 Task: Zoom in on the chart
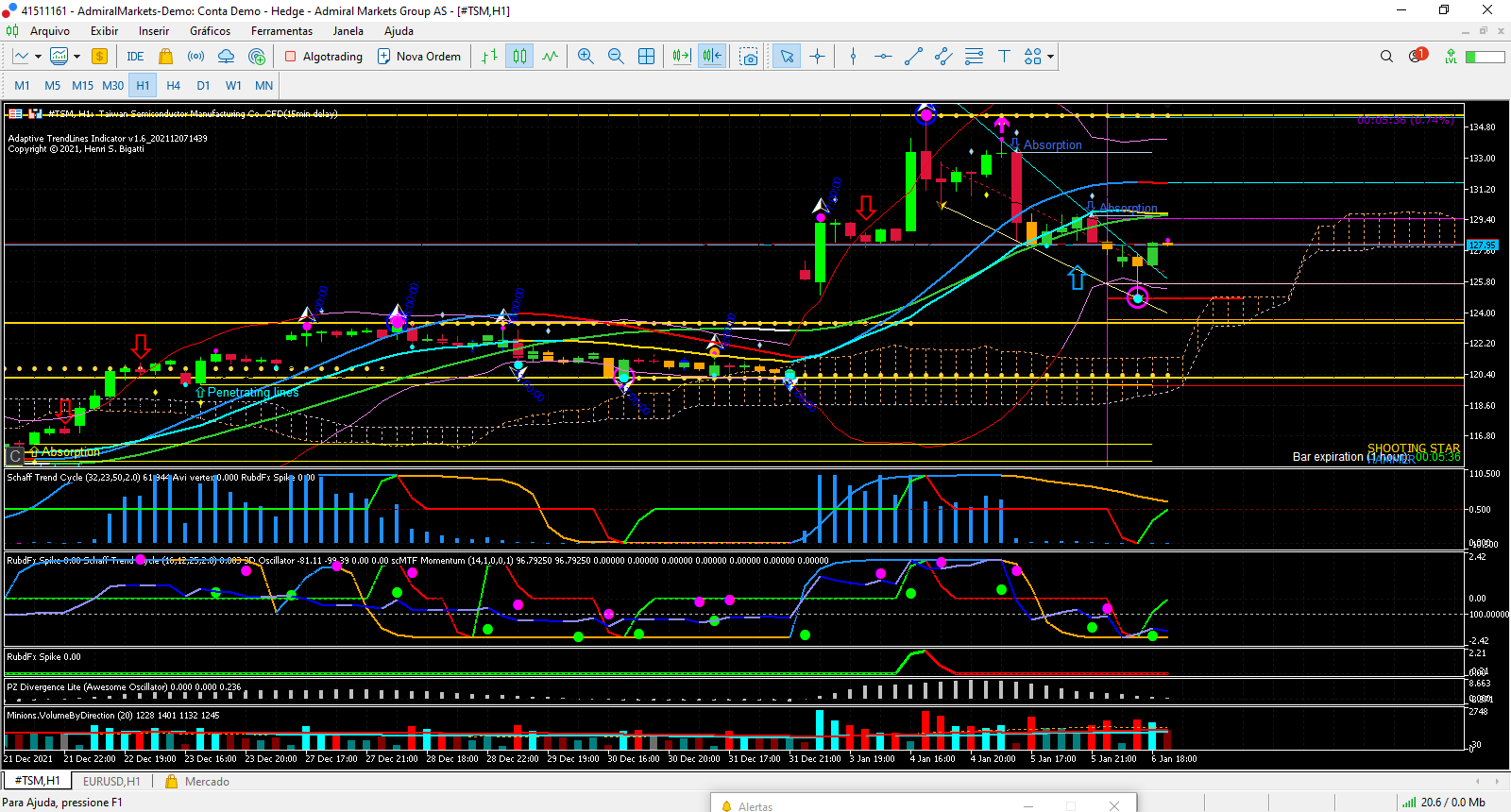586,57
